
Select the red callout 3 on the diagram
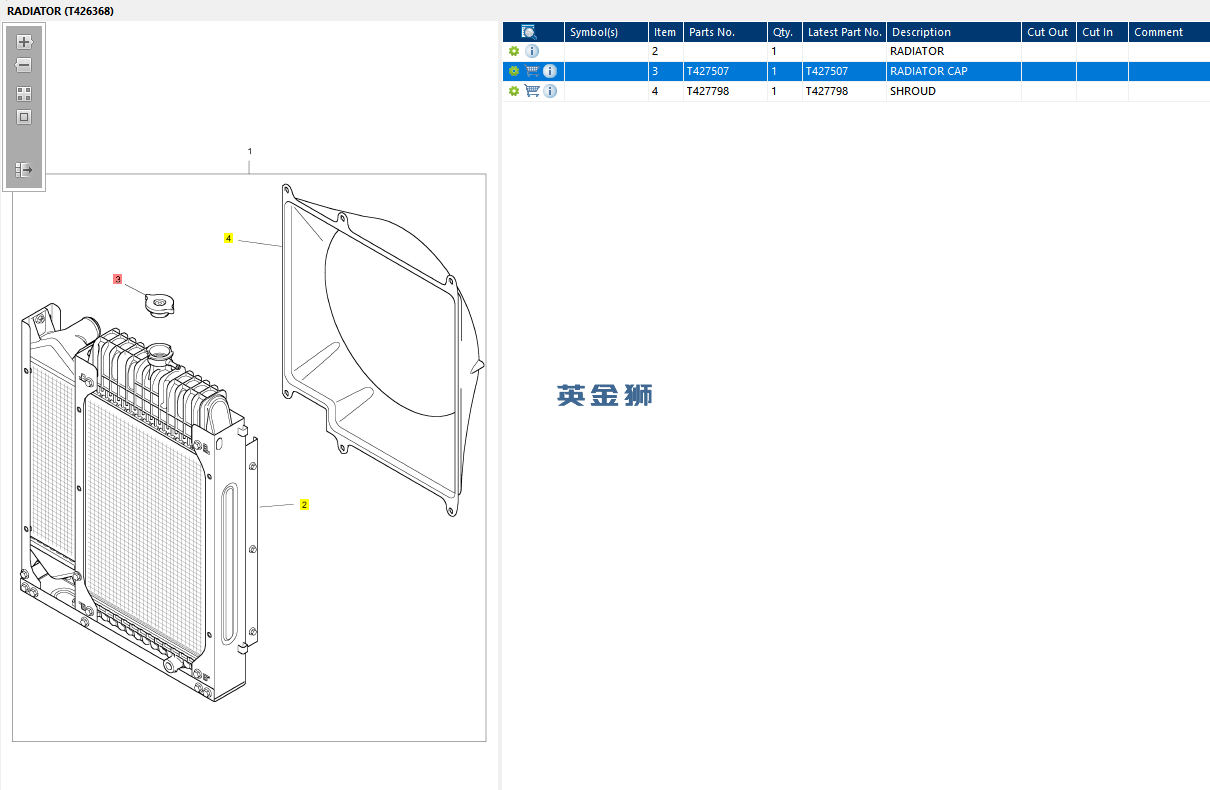[117, 280]
